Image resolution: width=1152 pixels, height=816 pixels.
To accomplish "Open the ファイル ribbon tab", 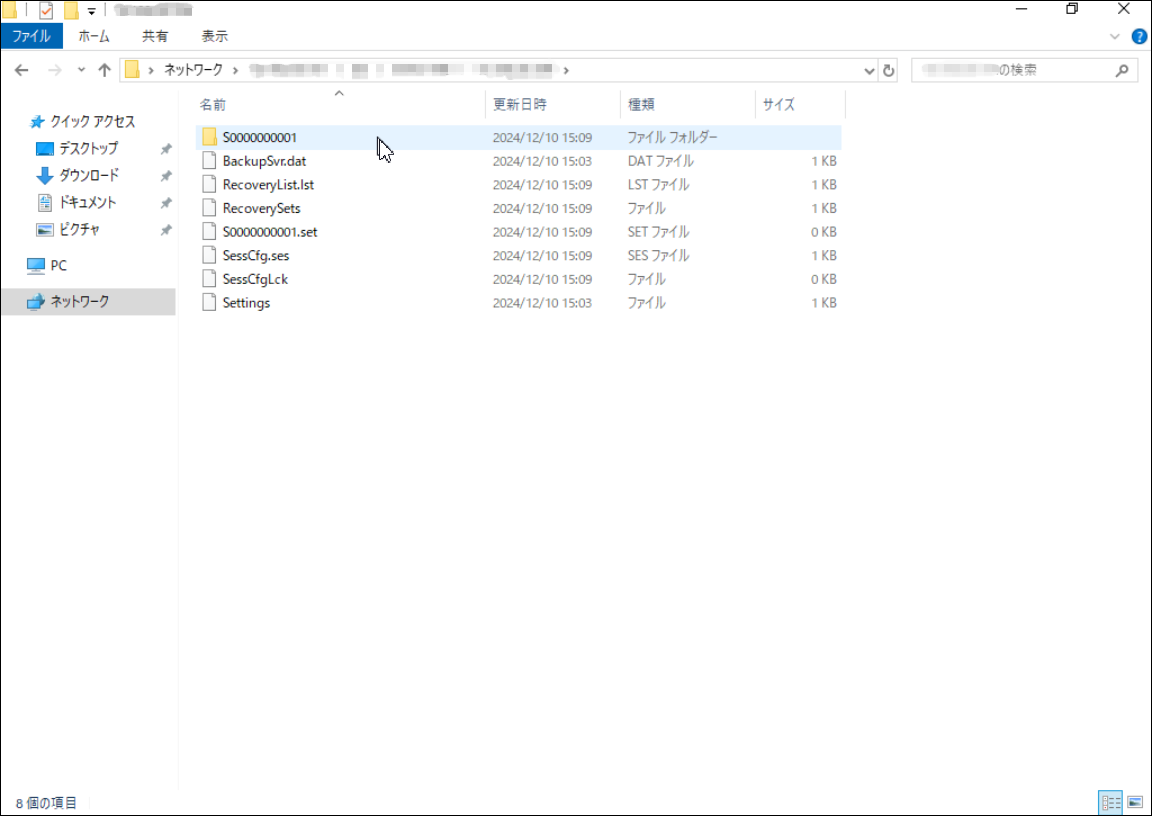I will tap(32, 36).
